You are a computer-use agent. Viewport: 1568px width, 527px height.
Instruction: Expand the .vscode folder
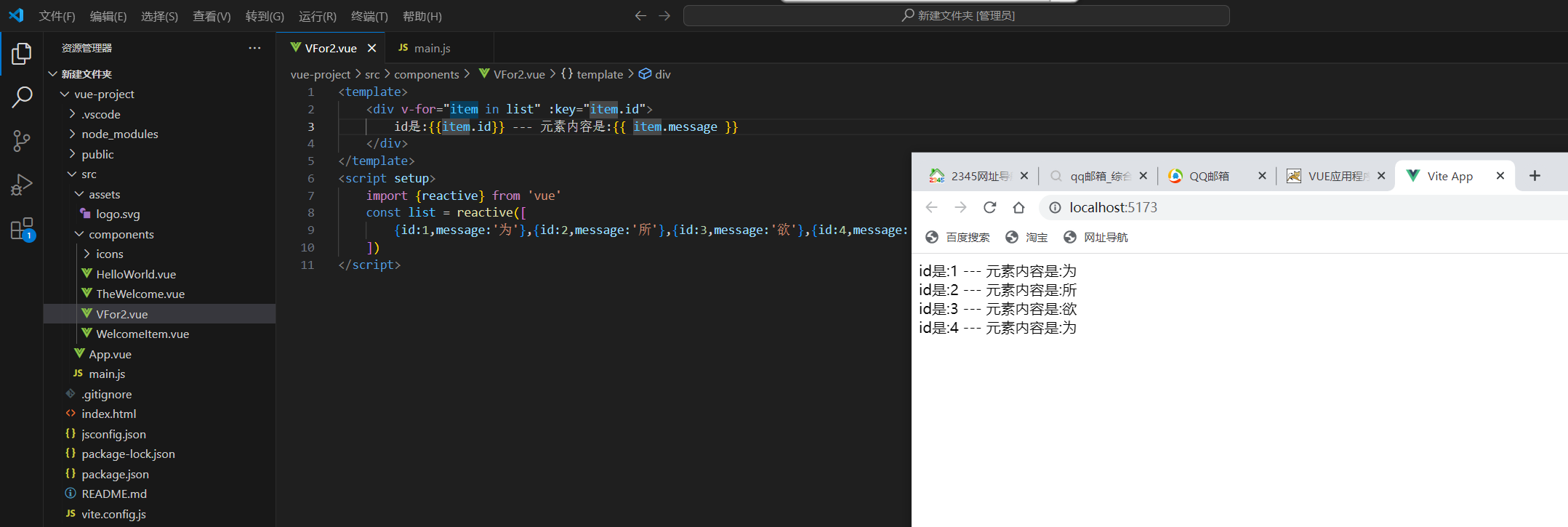(72, 114)
